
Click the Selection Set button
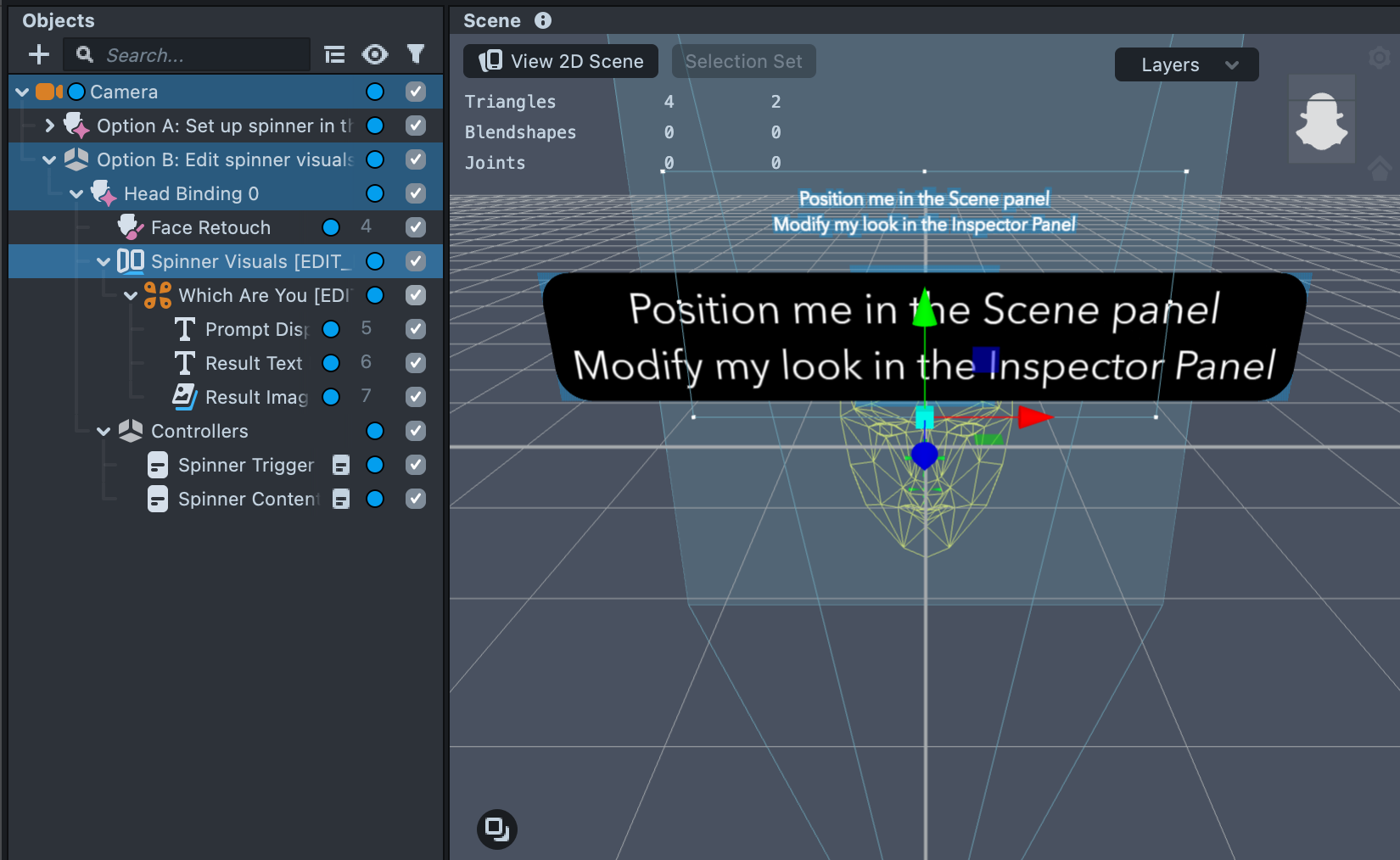click(x=743, y=61)
